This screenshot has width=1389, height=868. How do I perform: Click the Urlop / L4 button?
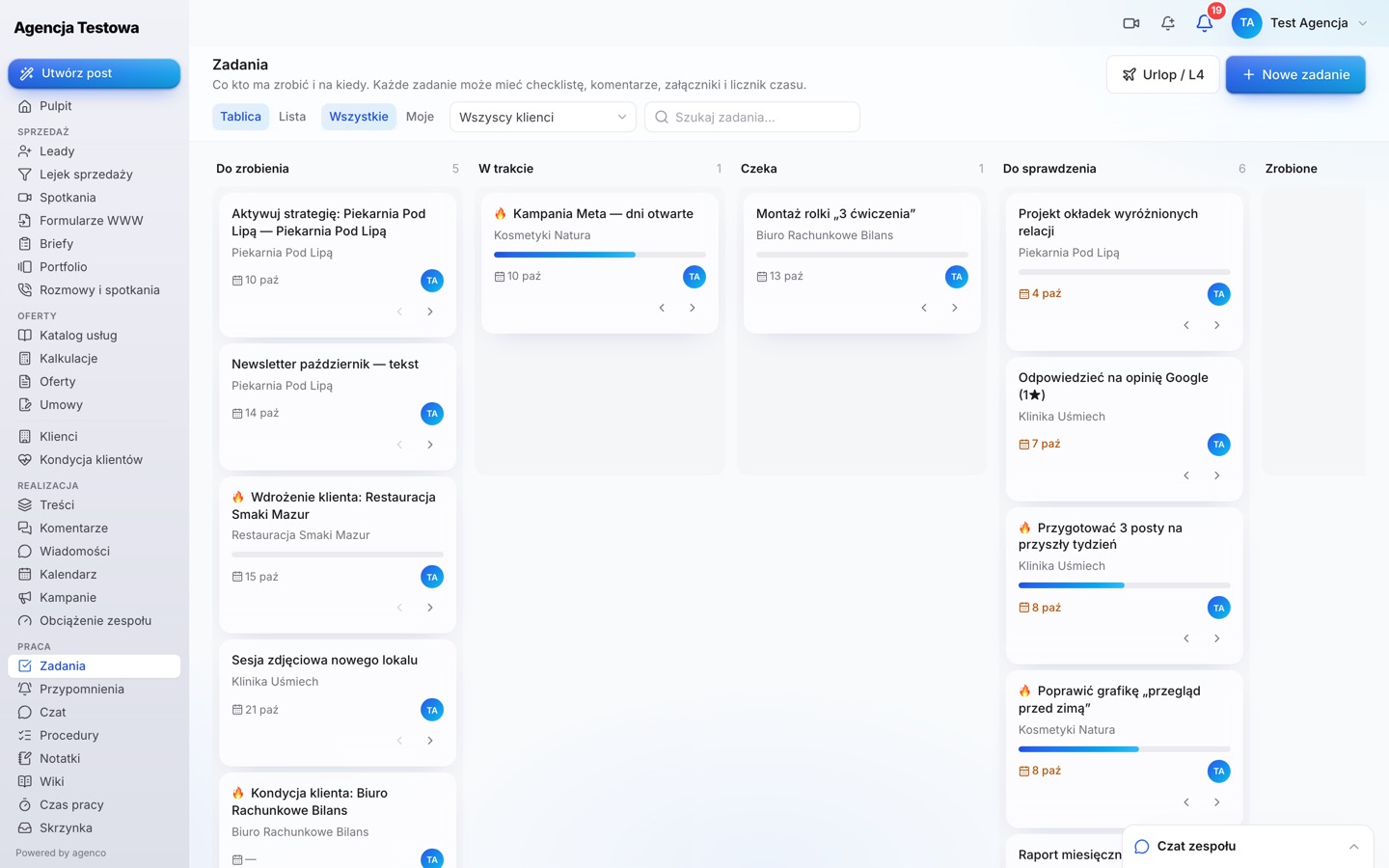tap(1162, 74)
